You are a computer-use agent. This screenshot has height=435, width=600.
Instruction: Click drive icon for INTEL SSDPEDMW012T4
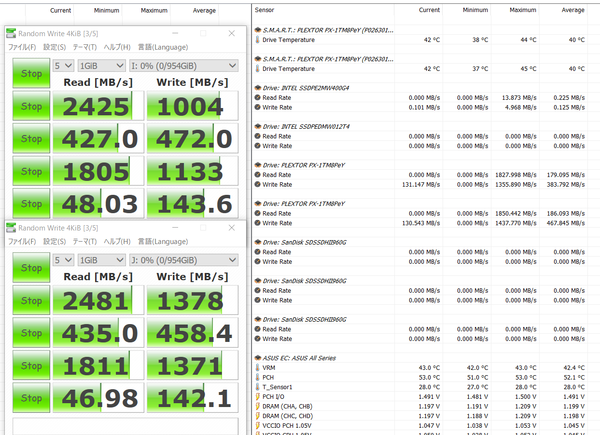pyautogui.click(x=258, y=127)
